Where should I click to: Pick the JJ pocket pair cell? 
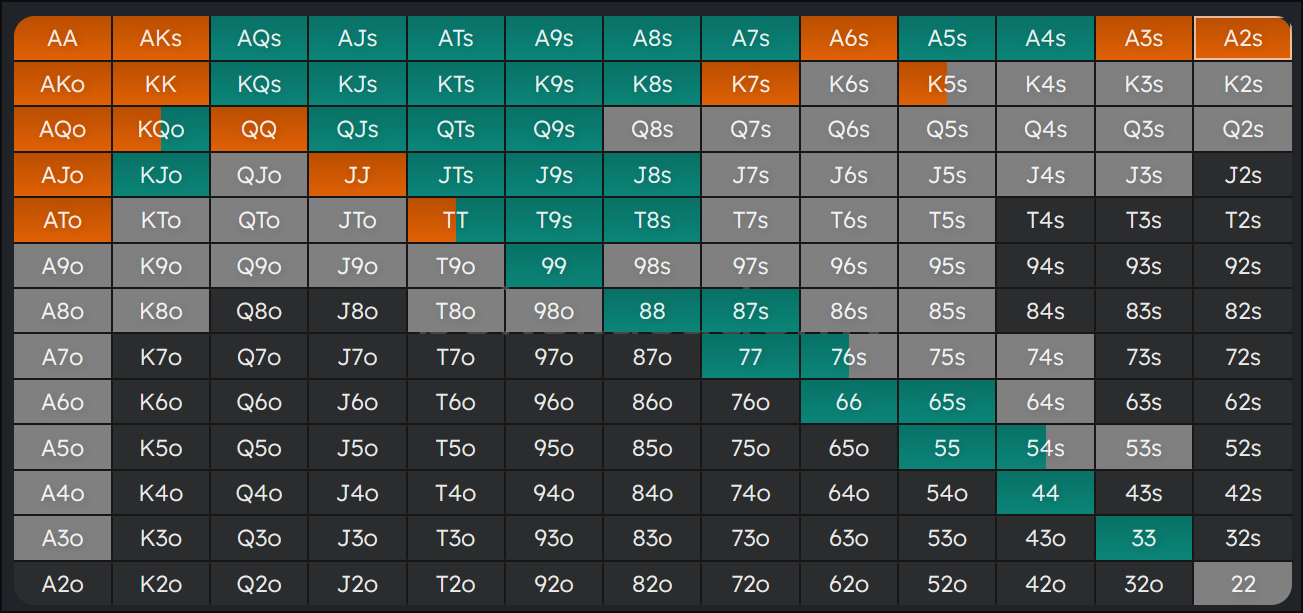[x=357, y=175]
